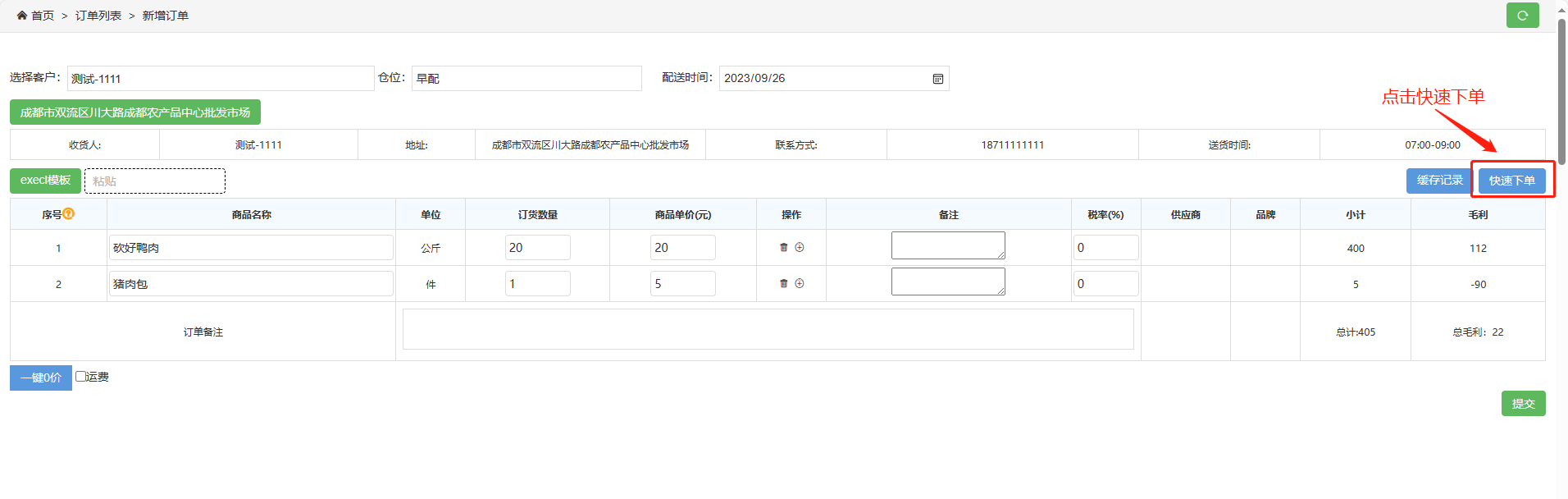Open the 选择客户 customer selector

(x=220, y=79)
